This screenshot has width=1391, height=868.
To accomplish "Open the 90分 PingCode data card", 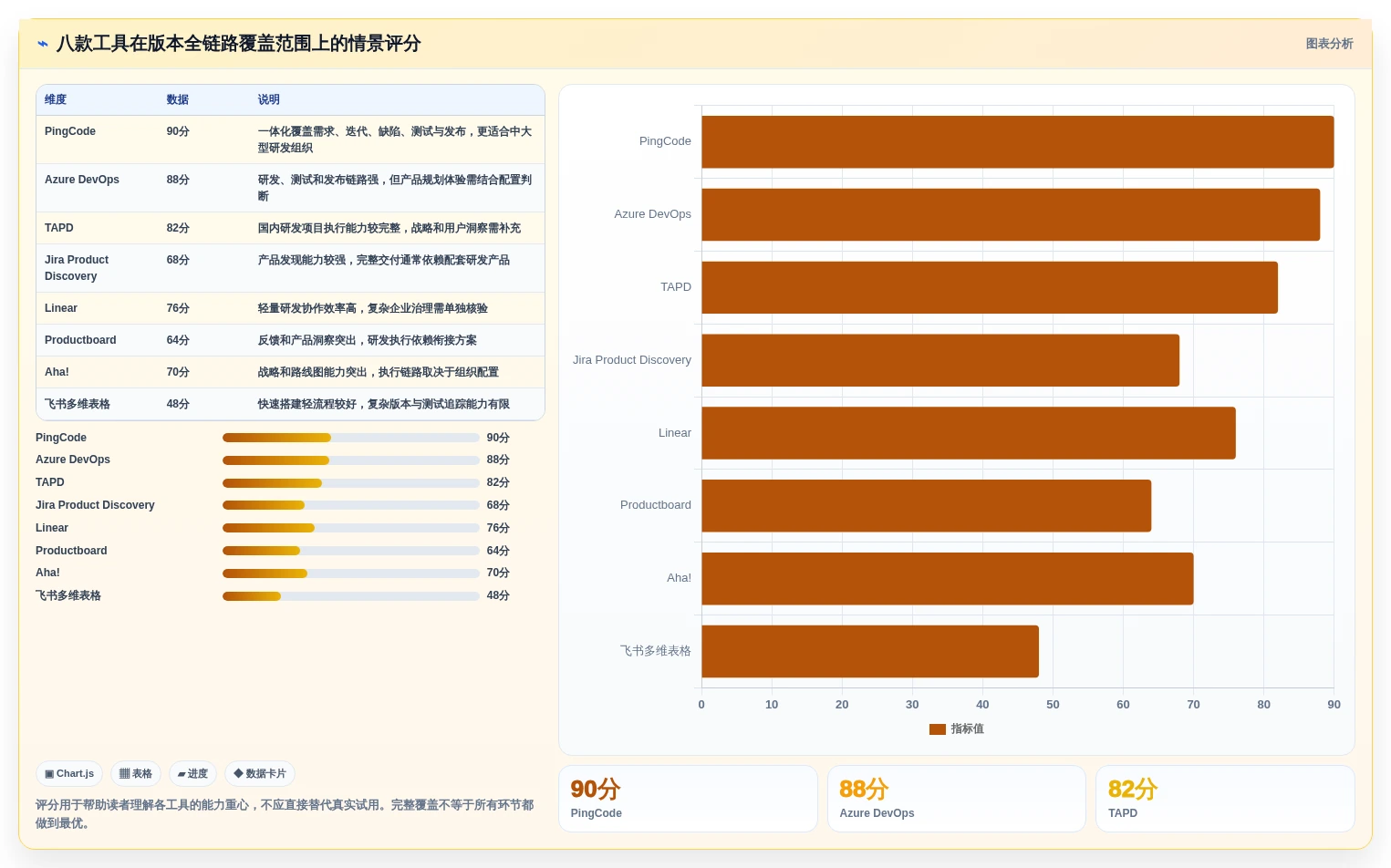I will [x=688, y=799].
